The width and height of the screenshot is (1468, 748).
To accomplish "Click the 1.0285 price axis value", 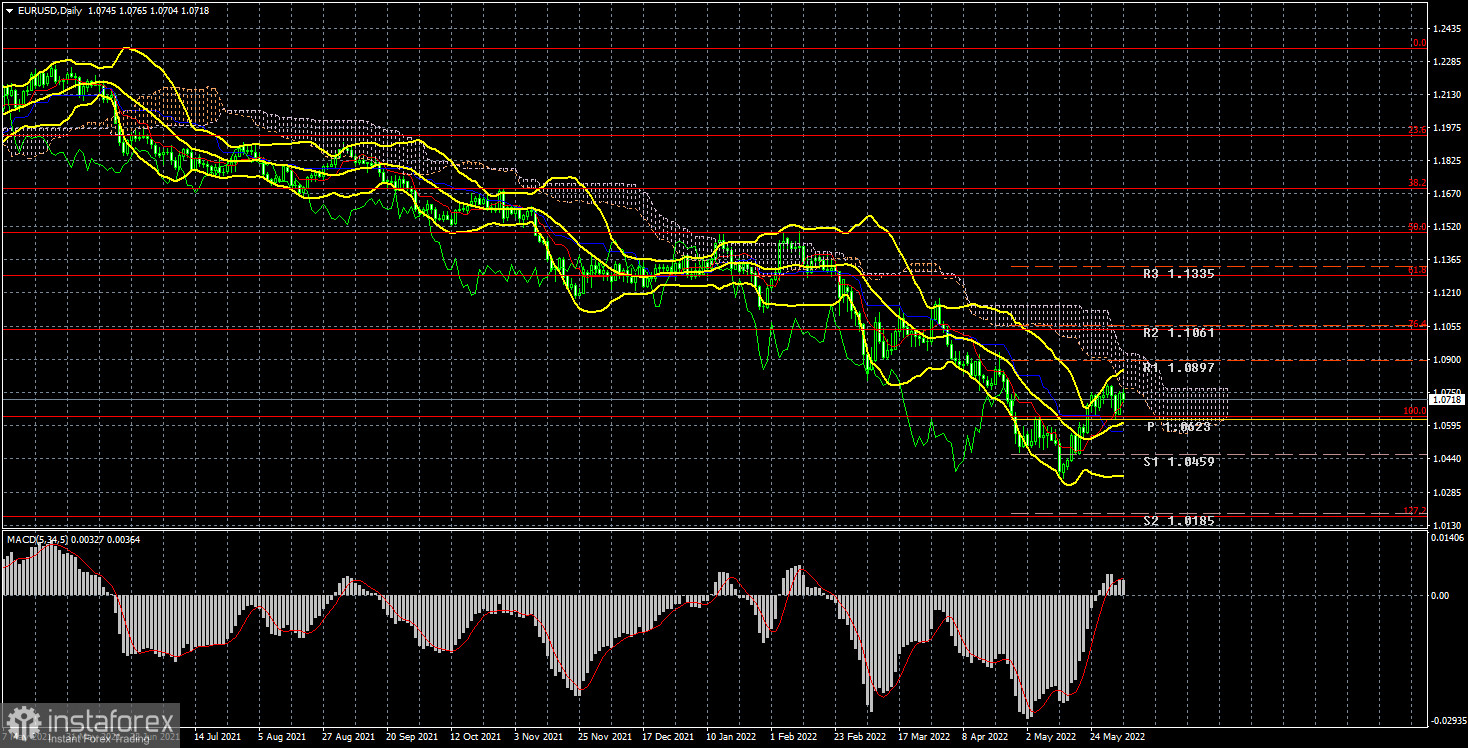I will [1446, 492].
